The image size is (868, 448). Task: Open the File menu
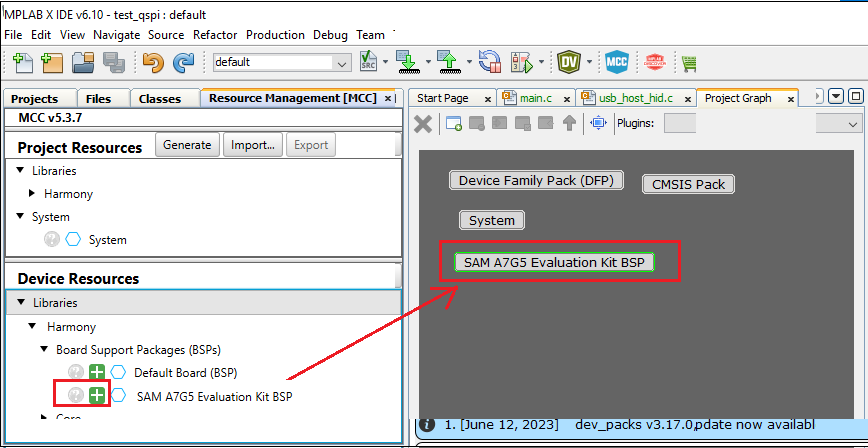(x=13, y=35)
